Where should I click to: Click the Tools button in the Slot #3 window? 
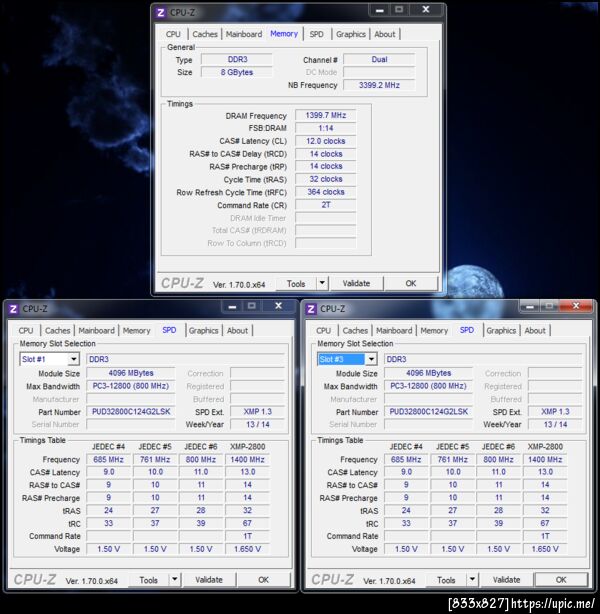(x=446, y=580)
